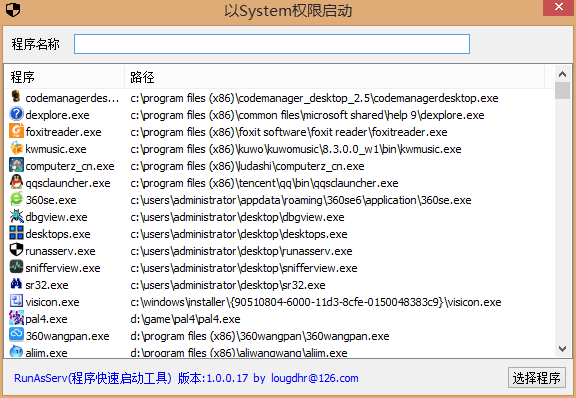Screen dimensions: 576x398
Task: Click the shield icon in title bar
Action: [13, 10]
